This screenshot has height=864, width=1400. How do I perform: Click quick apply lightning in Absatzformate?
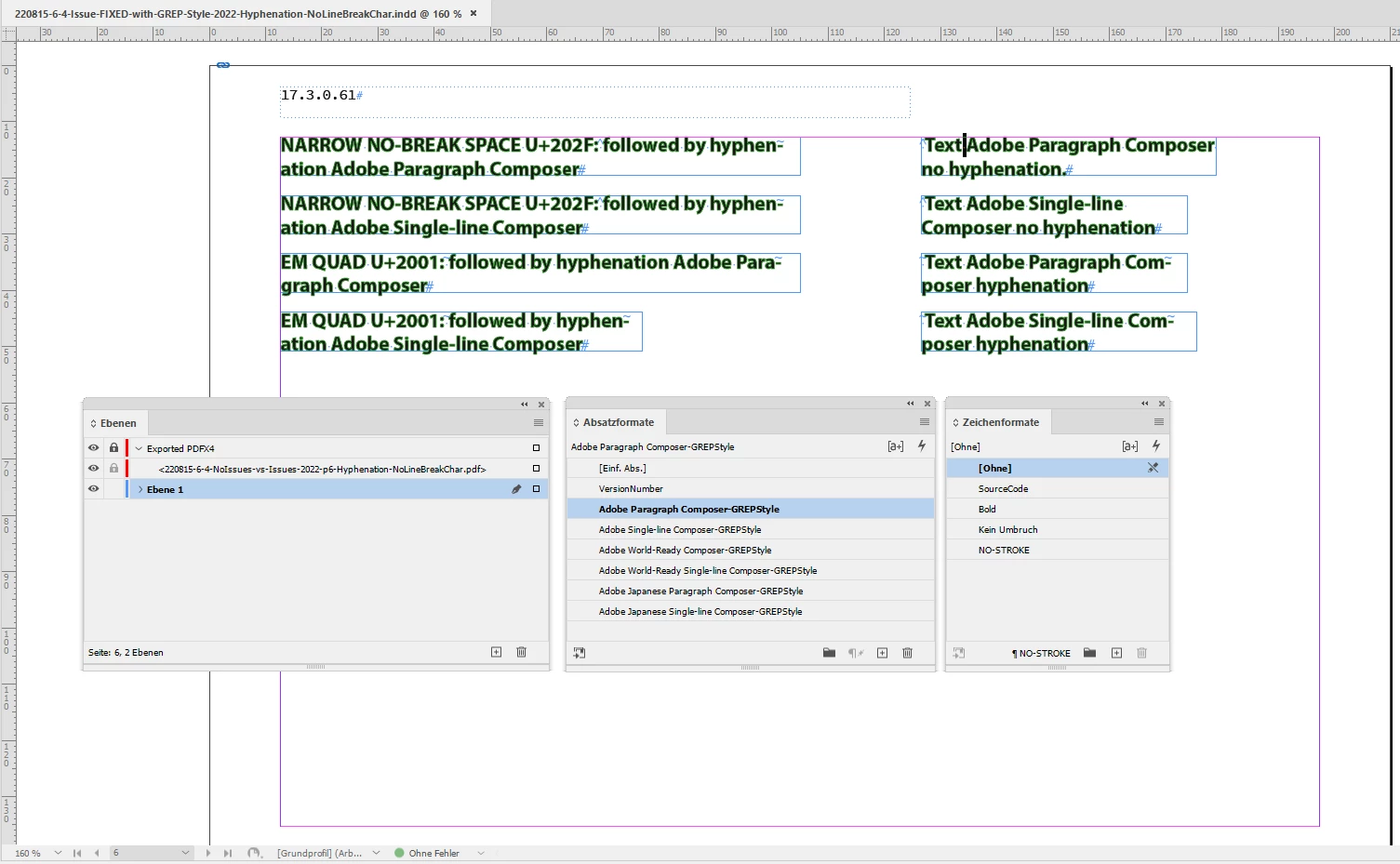pyautogui.click(x=922, y=446)
